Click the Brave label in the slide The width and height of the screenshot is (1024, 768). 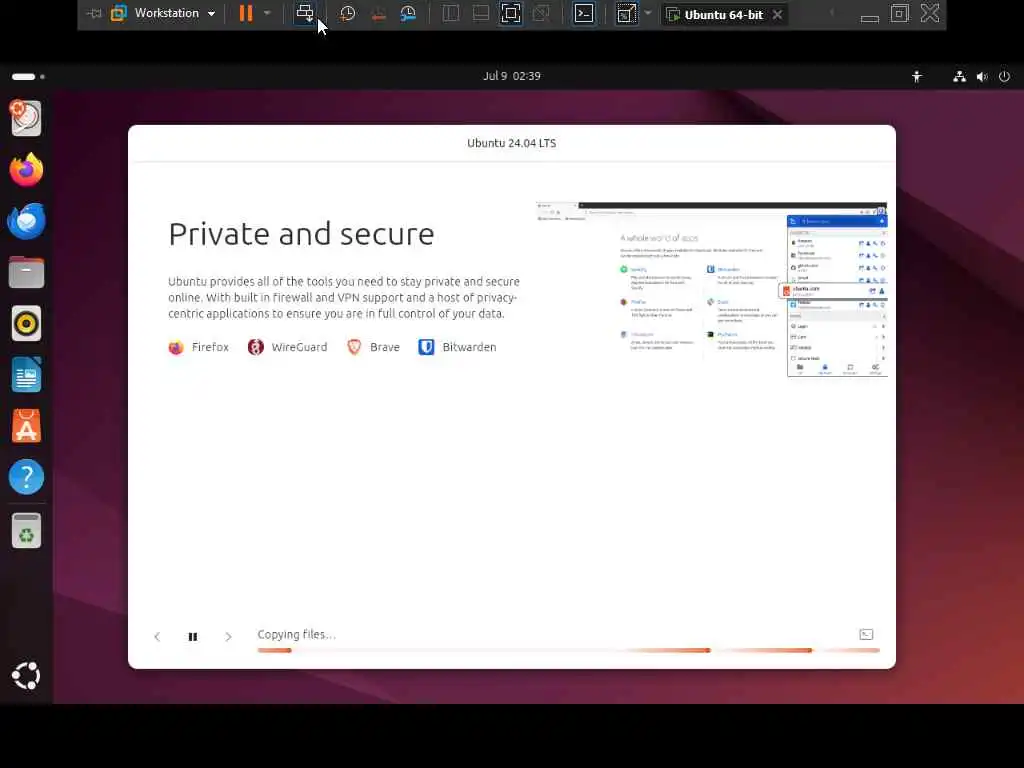point(385,347)
